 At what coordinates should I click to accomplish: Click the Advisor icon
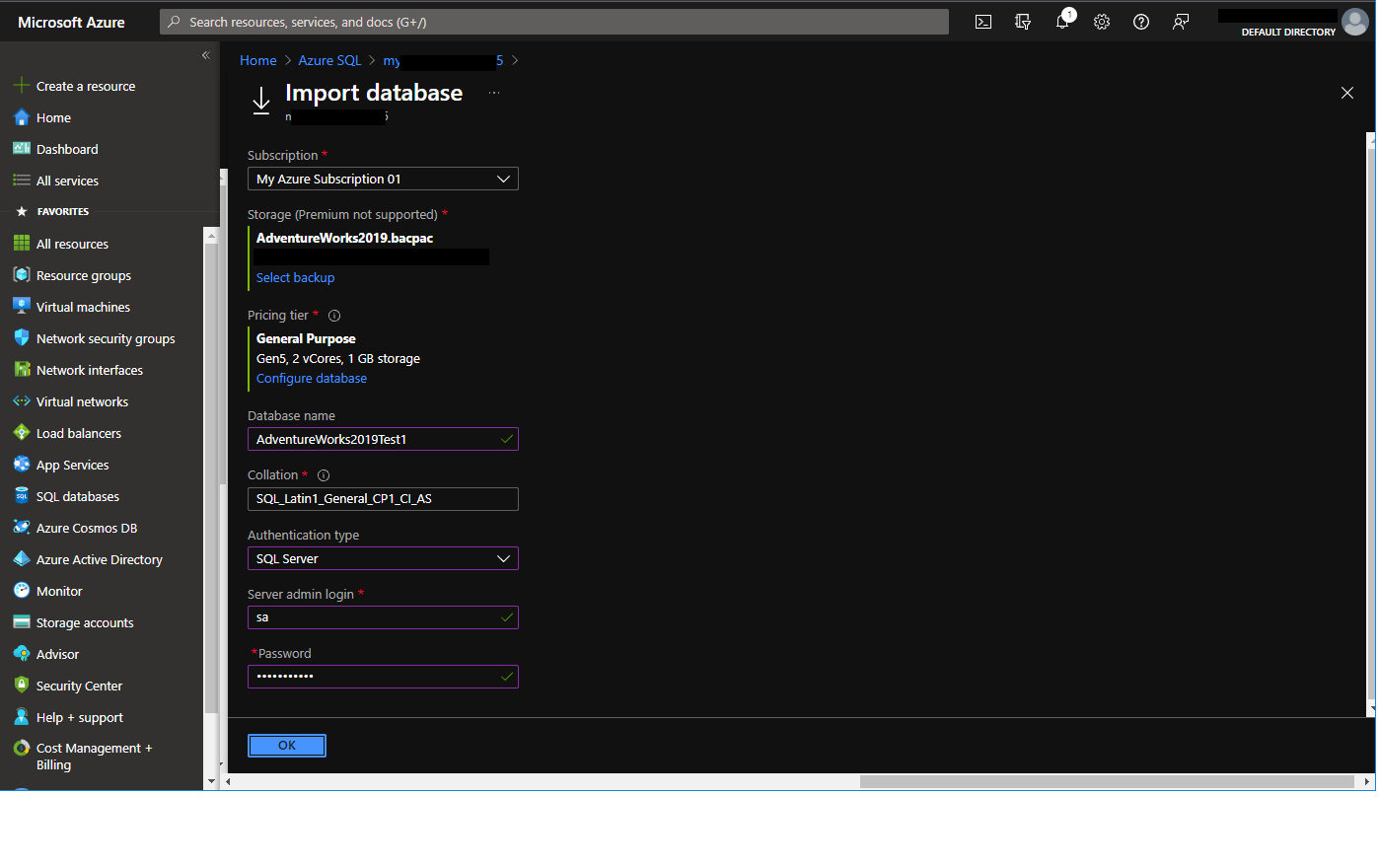tap(22, 654)
